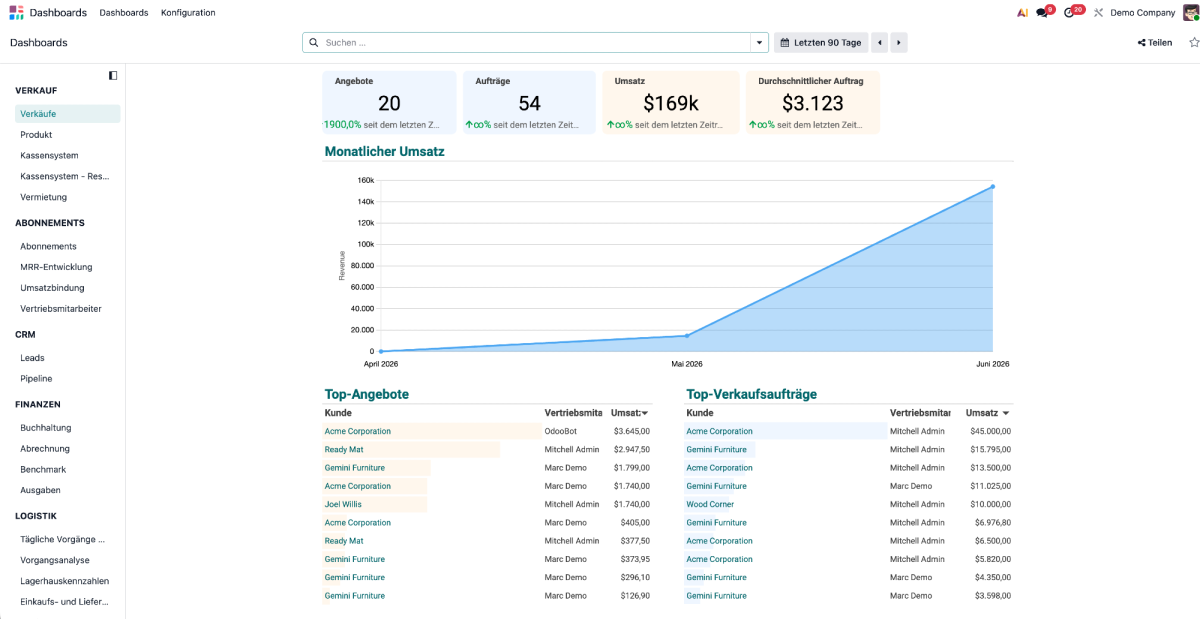Open the conversations messages icon
Viewport: 1200px width, 619px height.
[x=1045, y=12]
